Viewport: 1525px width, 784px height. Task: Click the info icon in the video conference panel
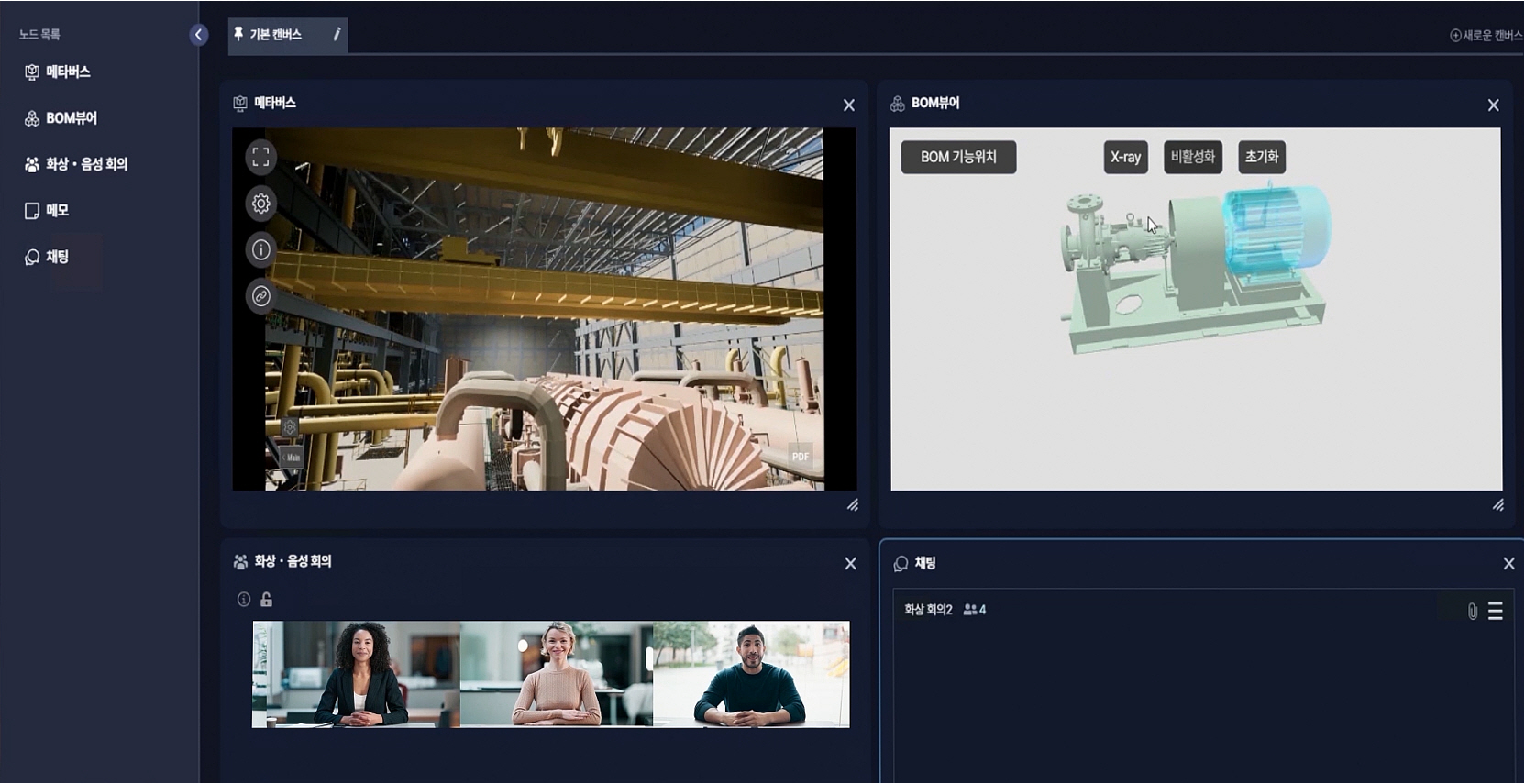point(244,600)
